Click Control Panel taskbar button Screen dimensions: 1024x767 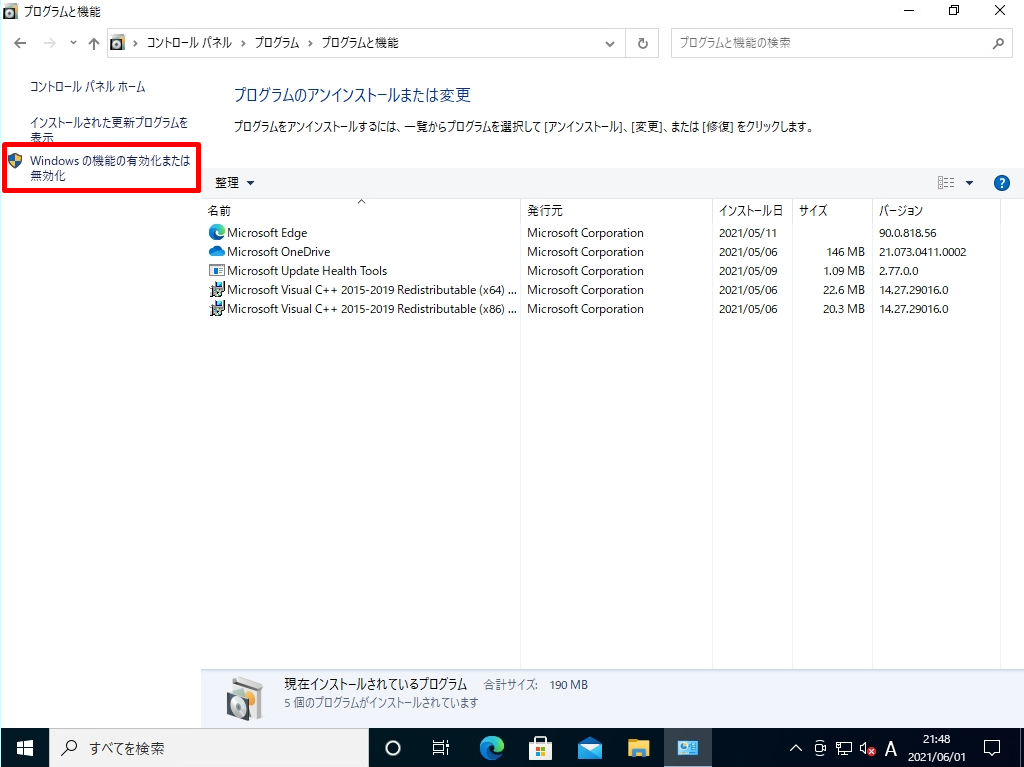point(687,747)
